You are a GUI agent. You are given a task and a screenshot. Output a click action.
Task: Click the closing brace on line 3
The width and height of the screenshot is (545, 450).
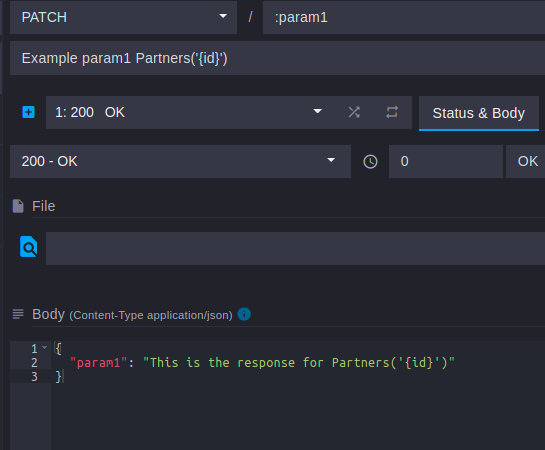[x=58, y=377]
